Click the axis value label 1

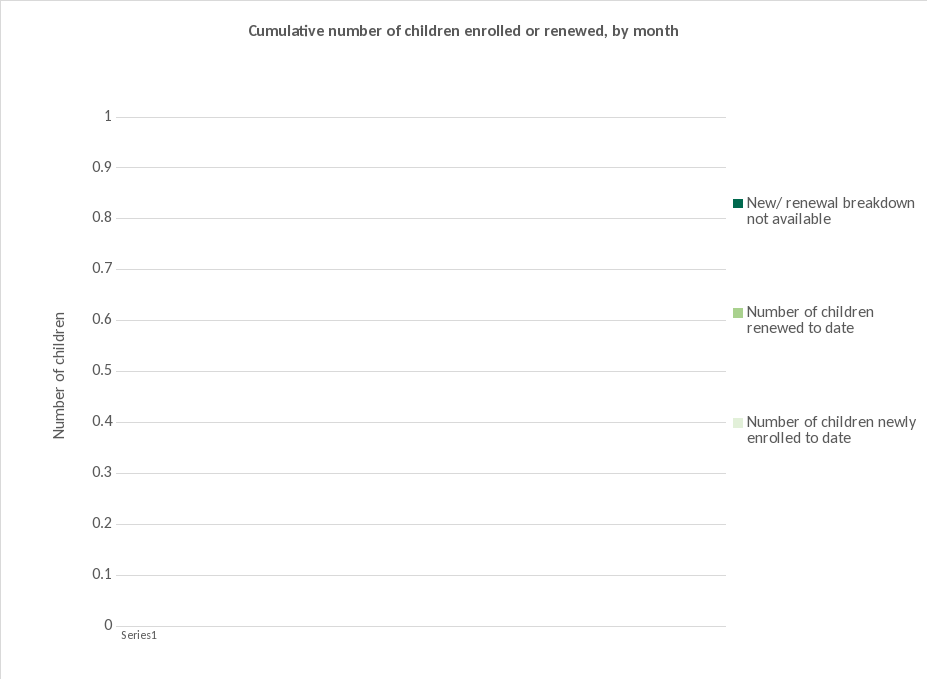[108, 117]
